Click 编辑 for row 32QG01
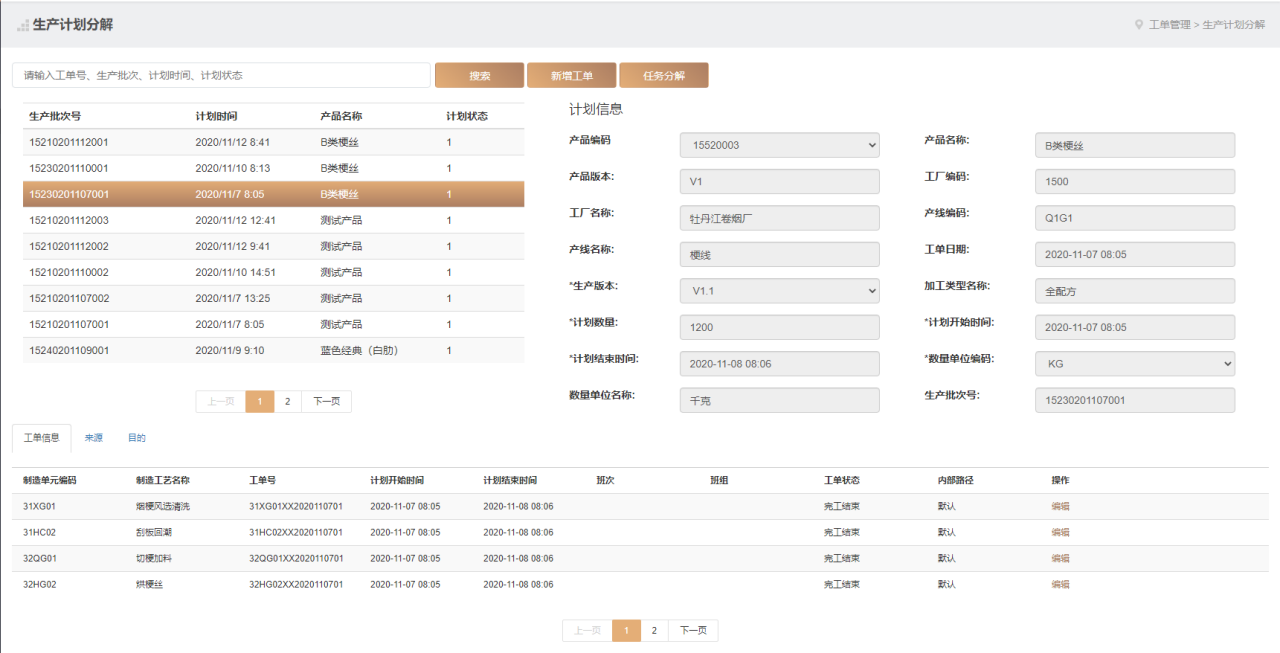Screen dimensions: 1280x653 (x=1060, y=559)
